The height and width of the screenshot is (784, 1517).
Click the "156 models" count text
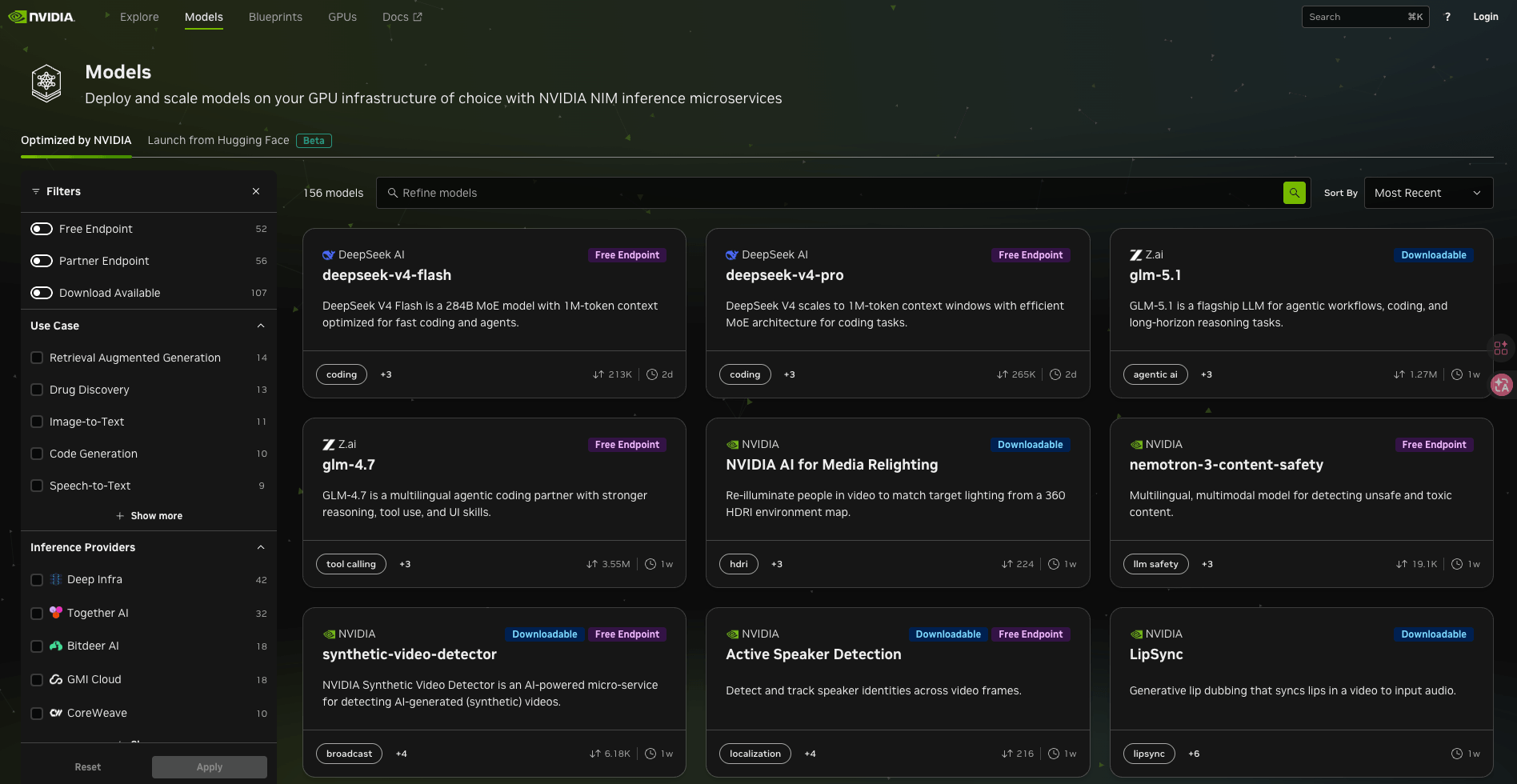pyautogui.click(x=333, y=193)
